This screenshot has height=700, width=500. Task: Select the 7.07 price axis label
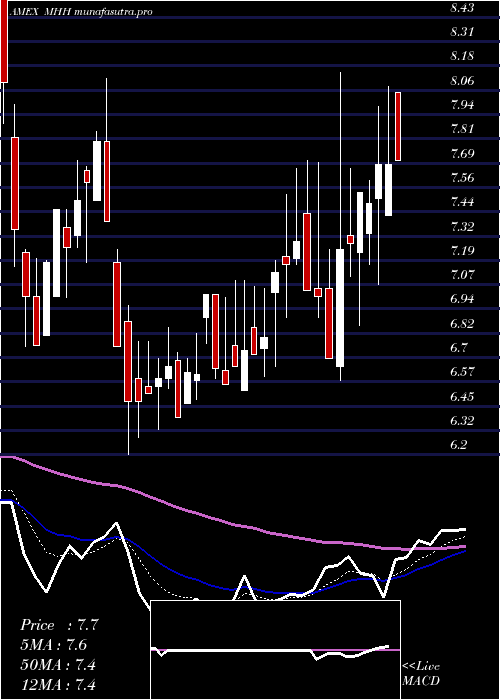pos(462,275)
